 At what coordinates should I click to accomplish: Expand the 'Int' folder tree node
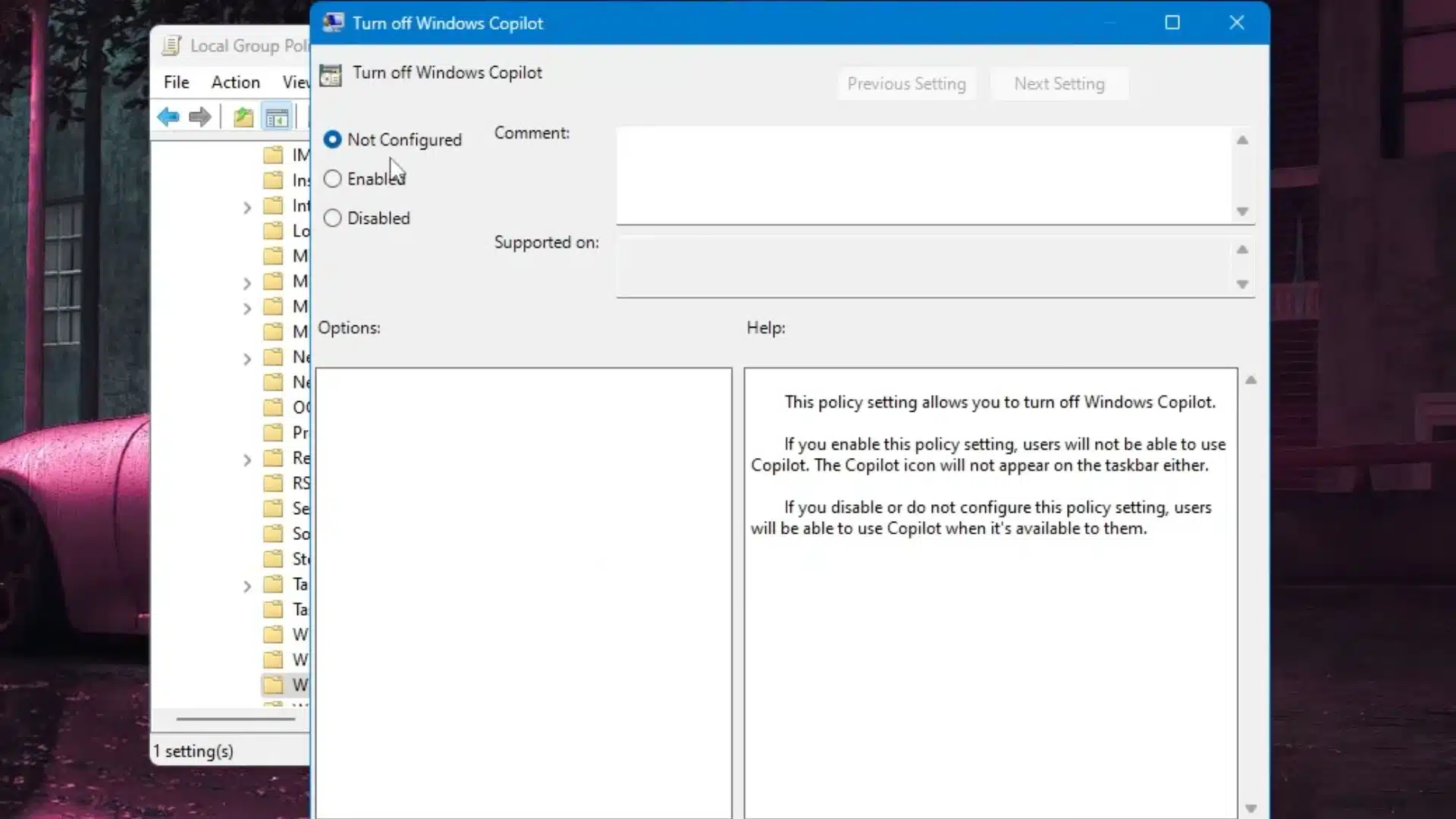point(246,207)
